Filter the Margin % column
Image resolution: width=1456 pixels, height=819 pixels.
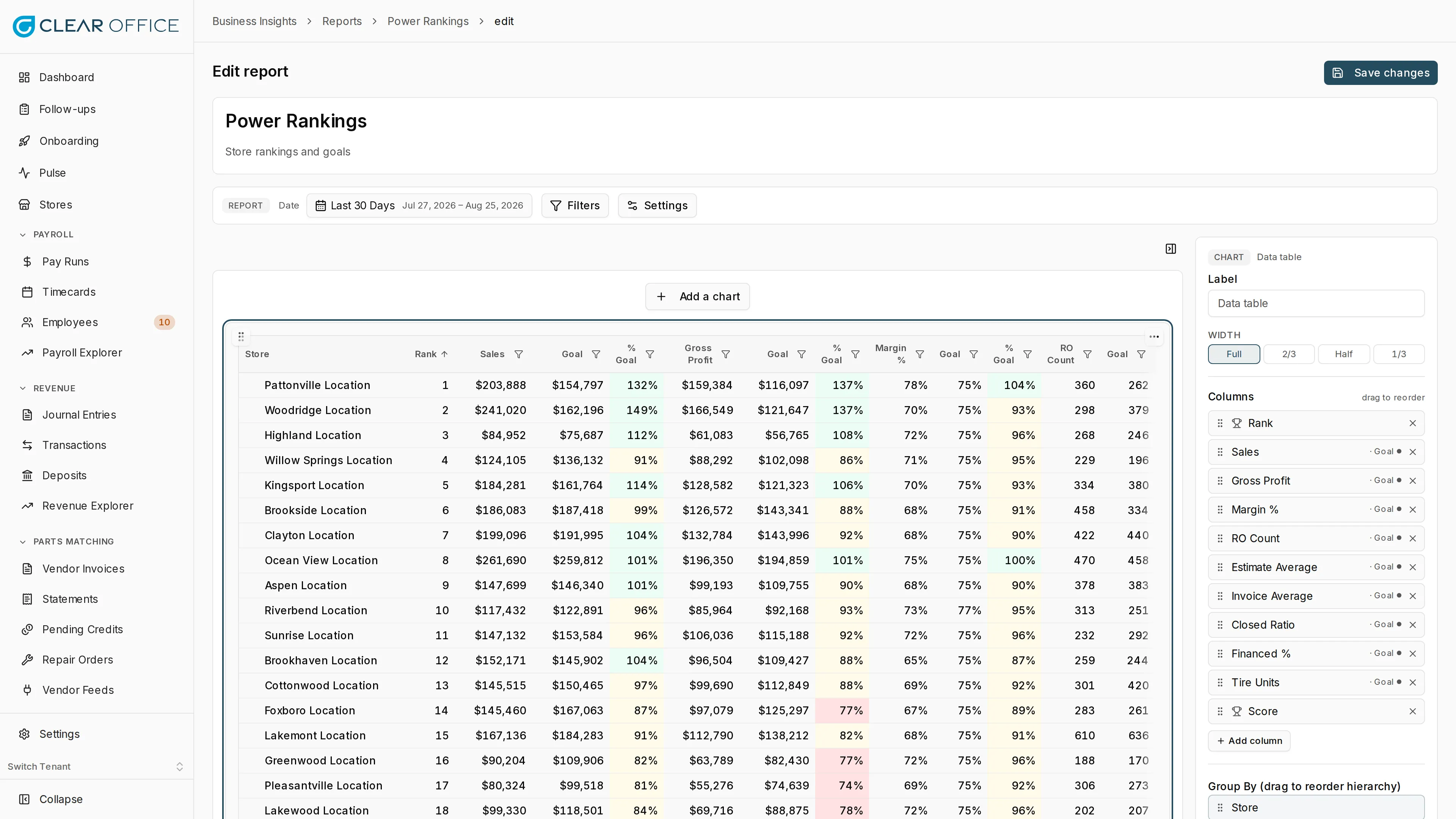(919, 355)
